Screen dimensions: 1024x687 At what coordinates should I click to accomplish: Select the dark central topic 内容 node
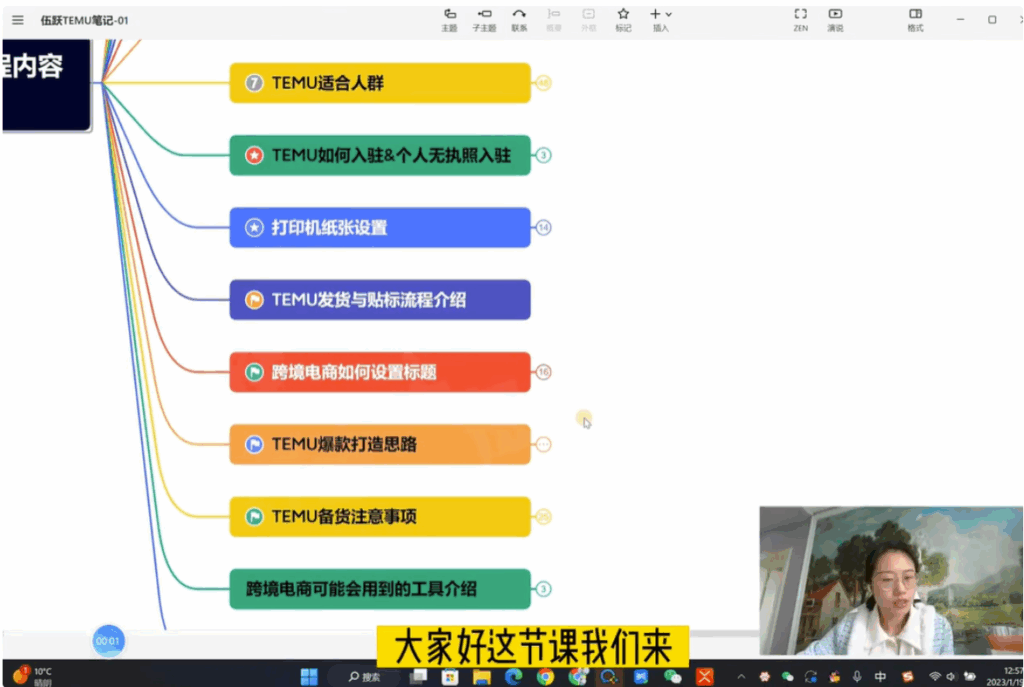click(x=46, y=84)
